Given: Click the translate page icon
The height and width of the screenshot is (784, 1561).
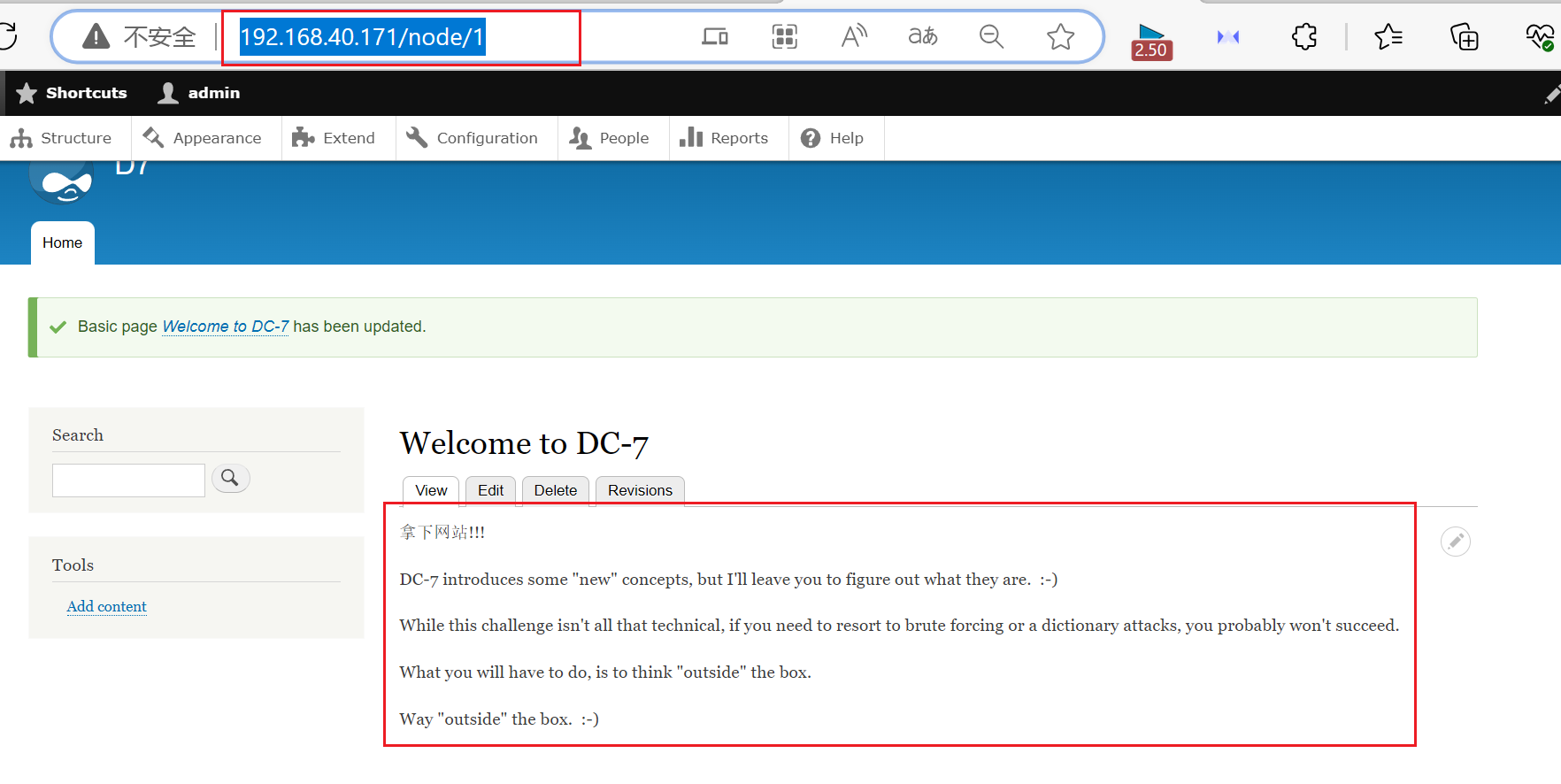Looking at the screenshot, I should click(x=923, y=36).
